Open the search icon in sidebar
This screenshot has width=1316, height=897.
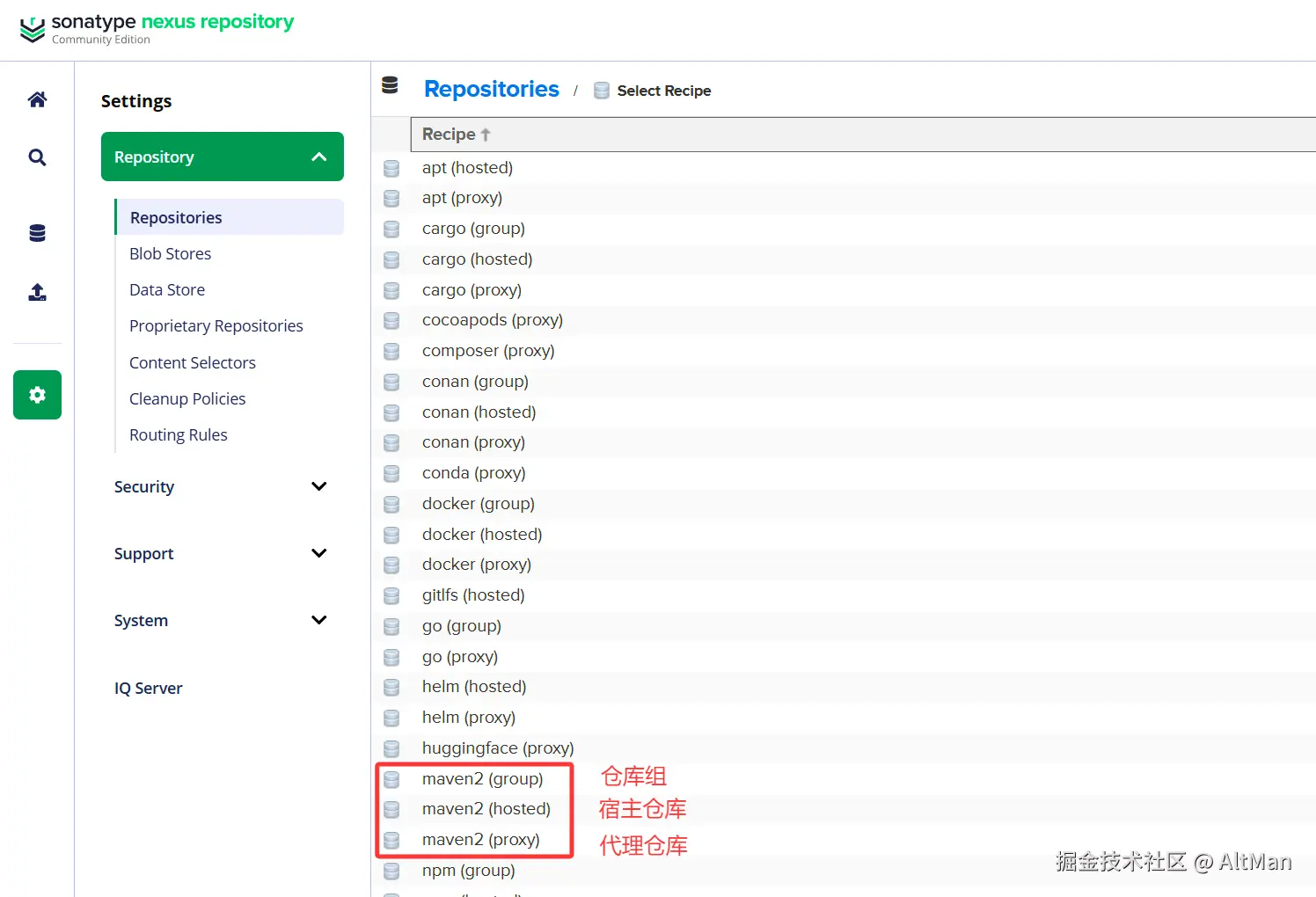37,157
